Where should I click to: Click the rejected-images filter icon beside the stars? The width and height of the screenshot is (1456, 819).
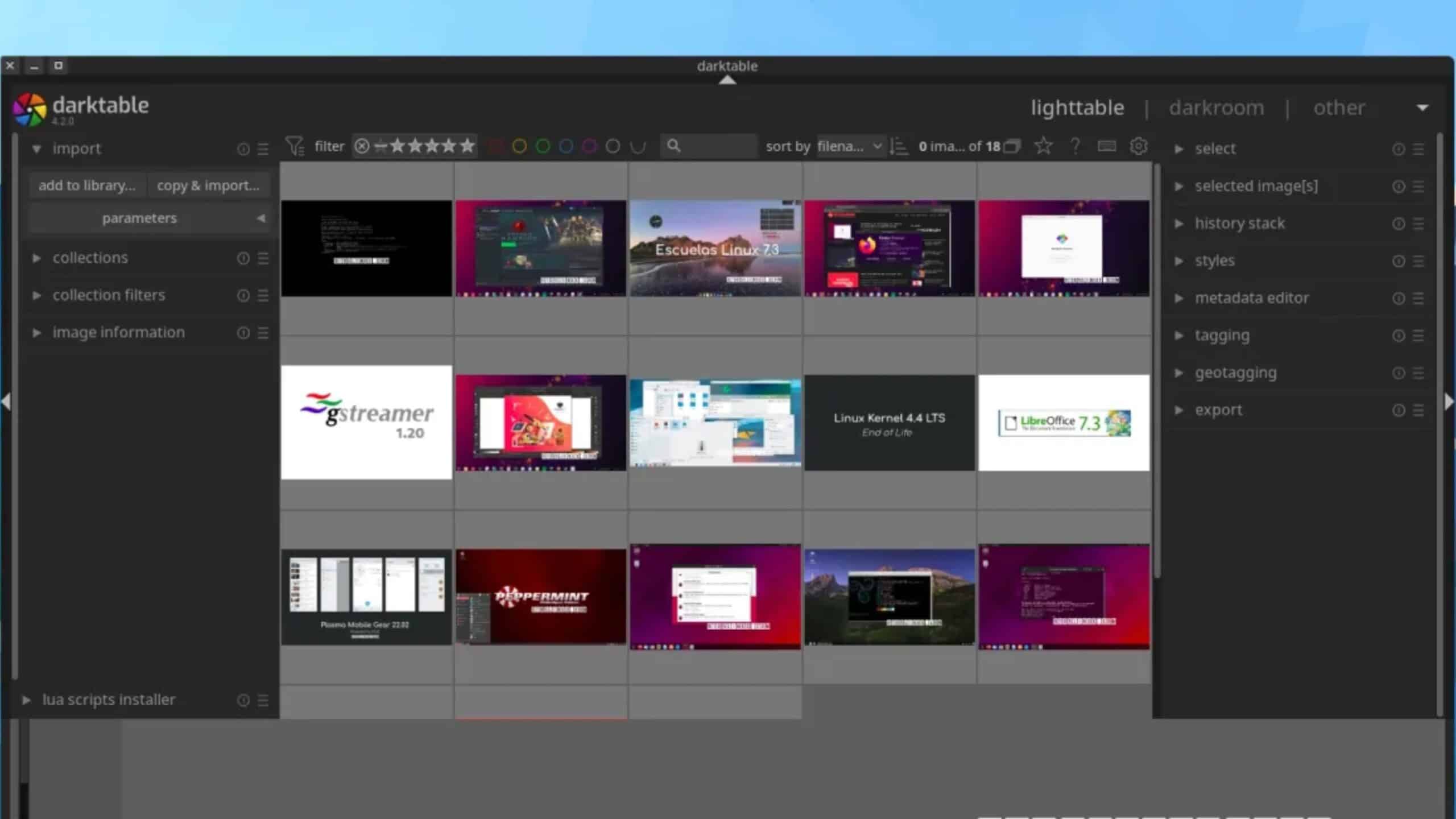(362, 146)
